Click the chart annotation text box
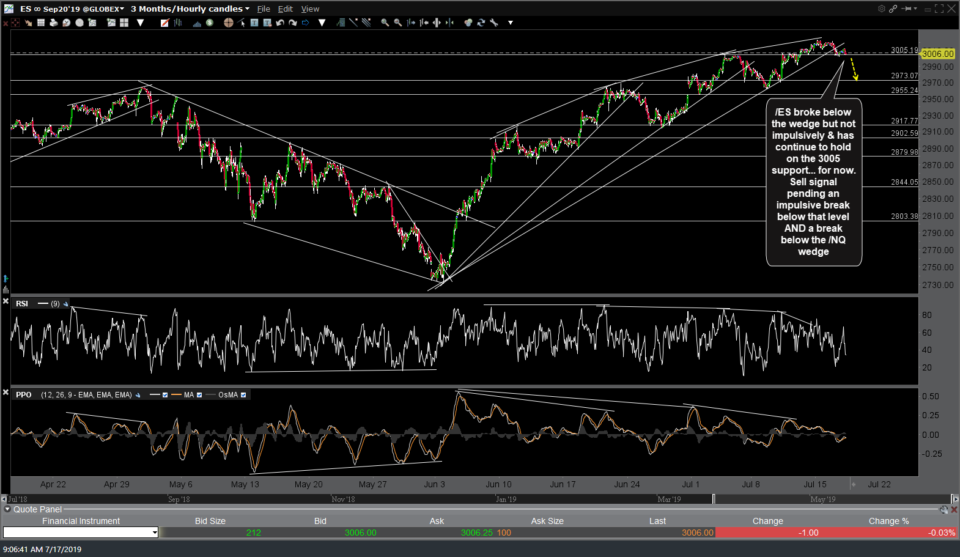Image resolution: width=960 pixels, height=557 pixels. pyautogui.click(x=813, y=182)
